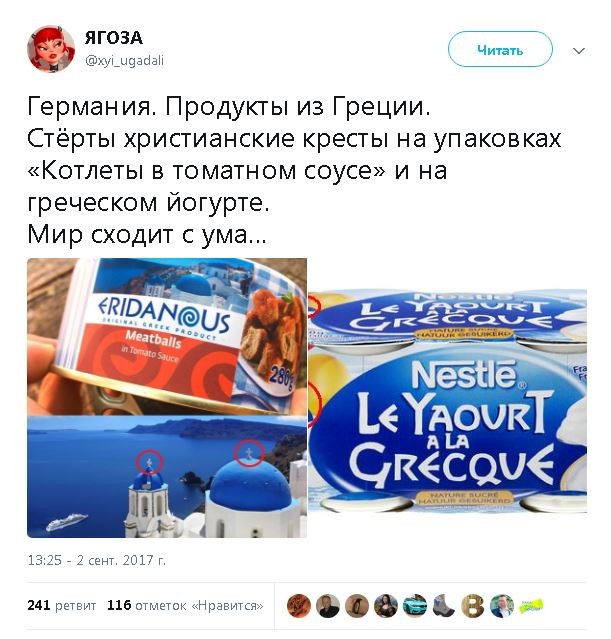View the 241 retweets list
This screenshot has width=611, height=639.
[x=62, y=605]
